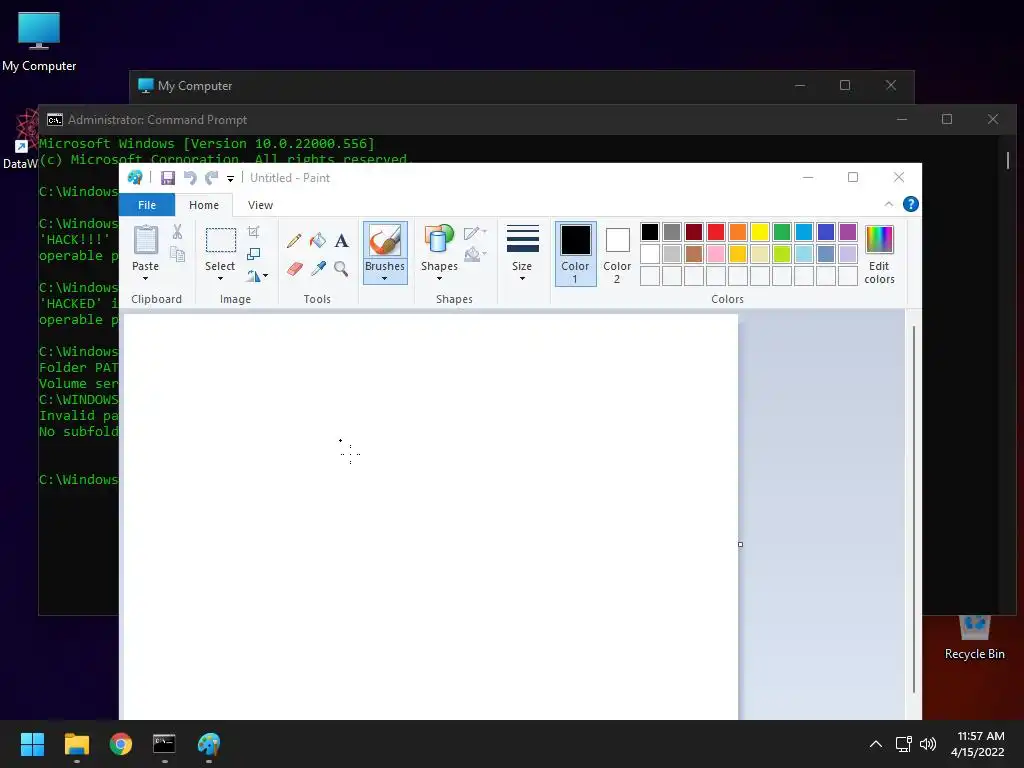Click the Brushes tool icon
This screenshot has height=768, width=1024.
click(x=385, y=240)
